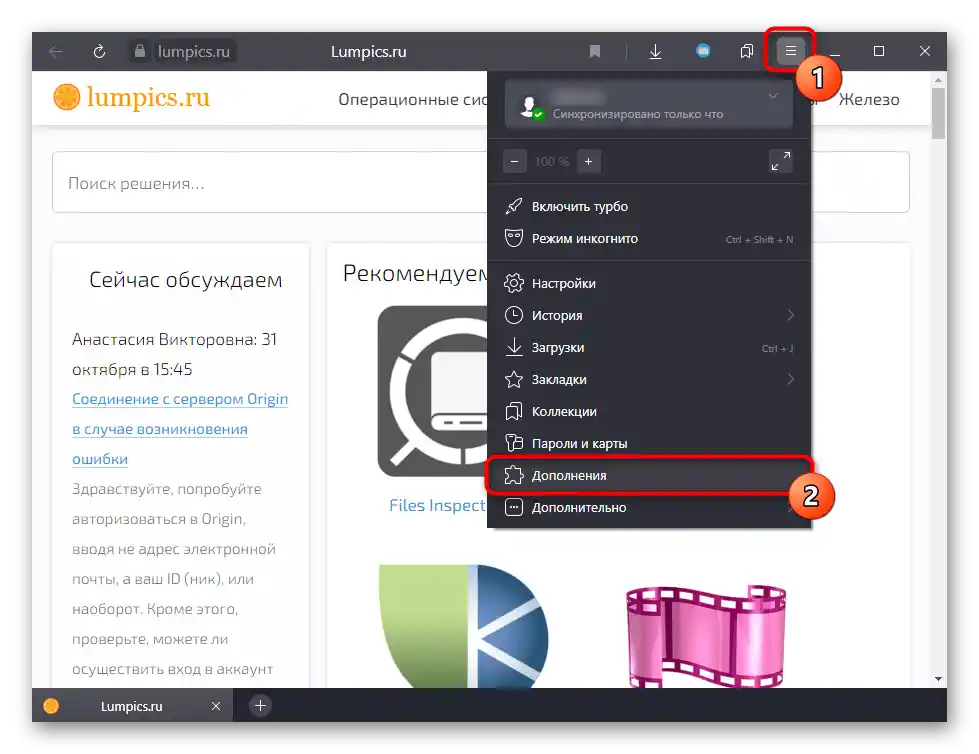Click the three-dots Дополнительно icon
This screenshot has height=754, width=979.
pyautogui.click(x=514, y=507)
